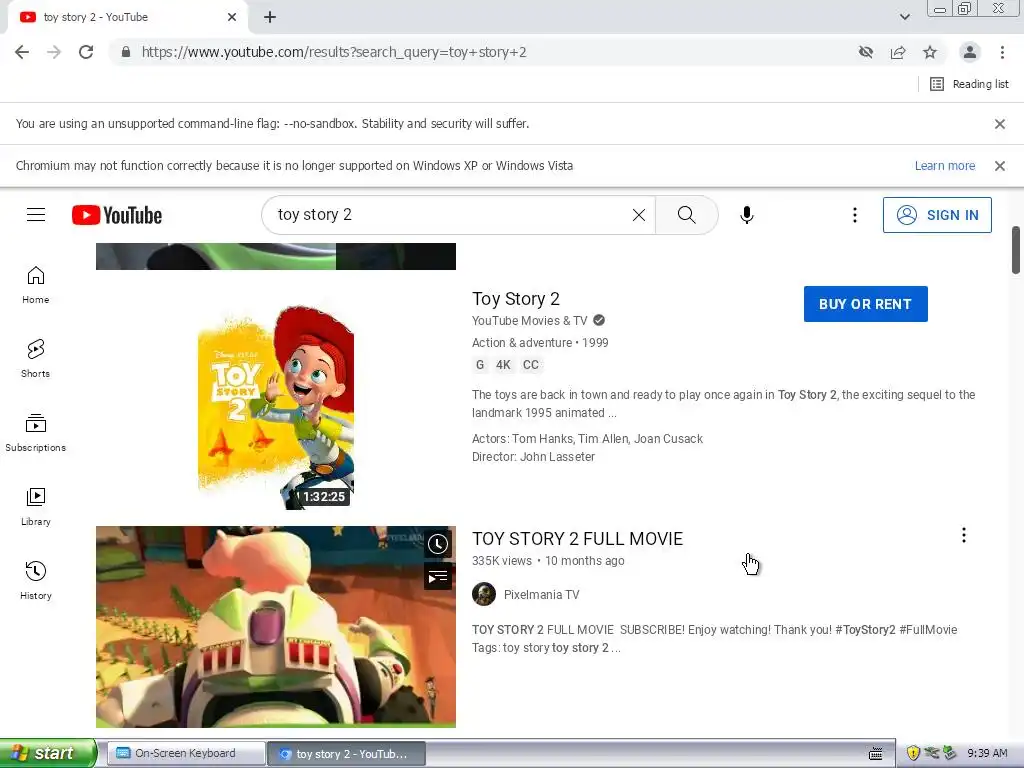Bookmark this page with the star icon
The width and height of the screenshot is (1024, 768).
point(930,52)
